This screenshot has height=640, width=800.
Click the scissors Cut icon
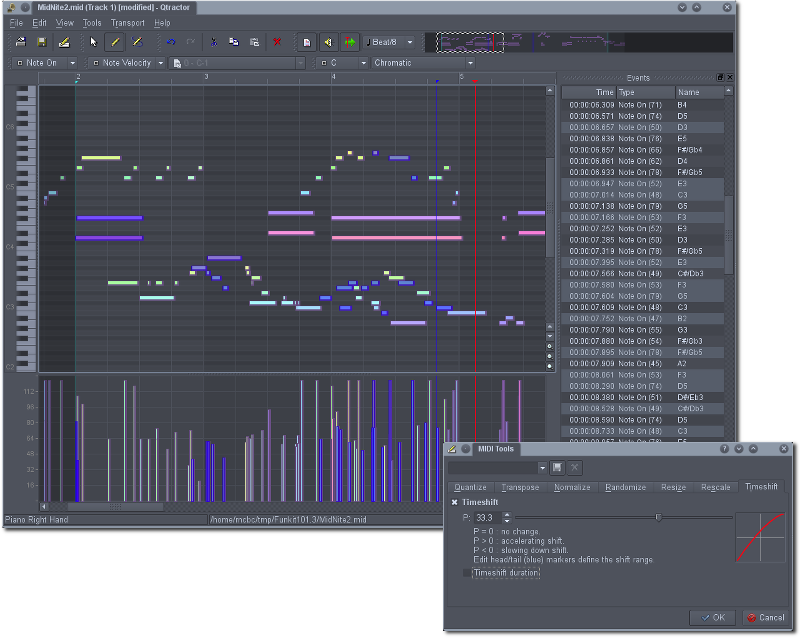pyautogui.click(x=213, y=42)
